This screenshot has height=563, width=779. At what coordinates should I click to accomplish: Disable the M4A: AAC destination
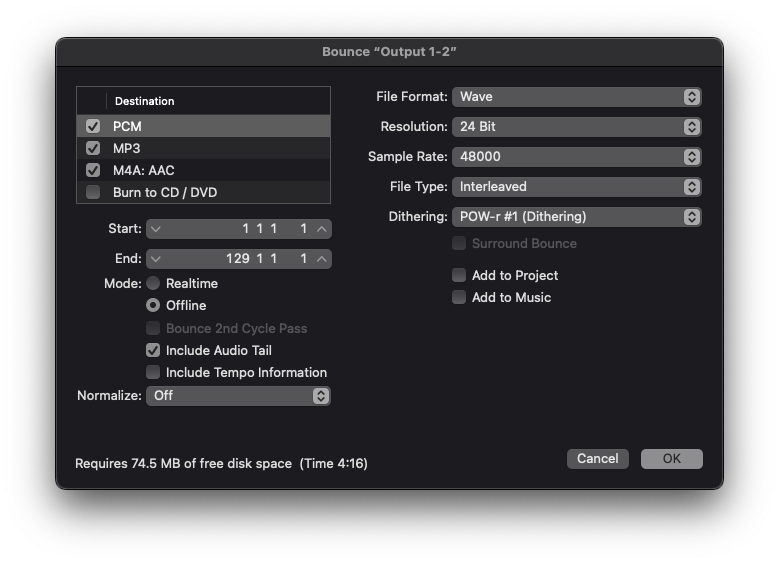93,171
